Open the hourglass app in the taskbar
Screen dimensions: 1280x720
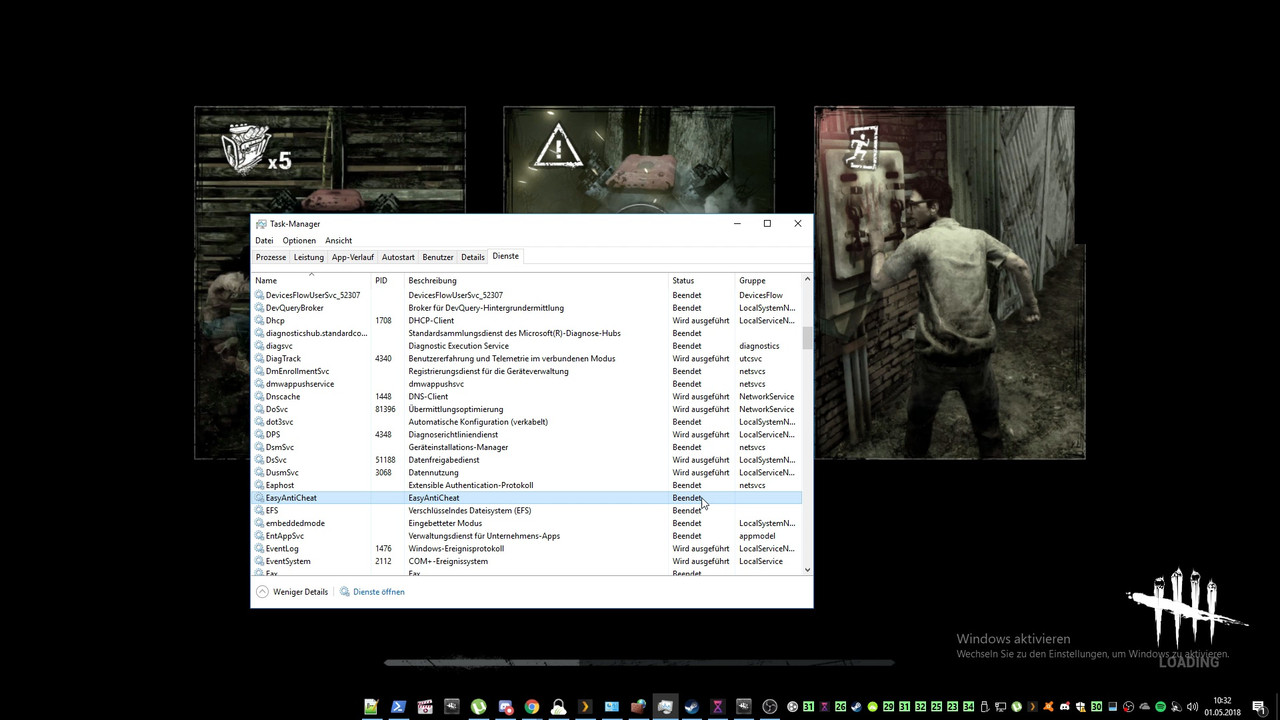point(718,707)
